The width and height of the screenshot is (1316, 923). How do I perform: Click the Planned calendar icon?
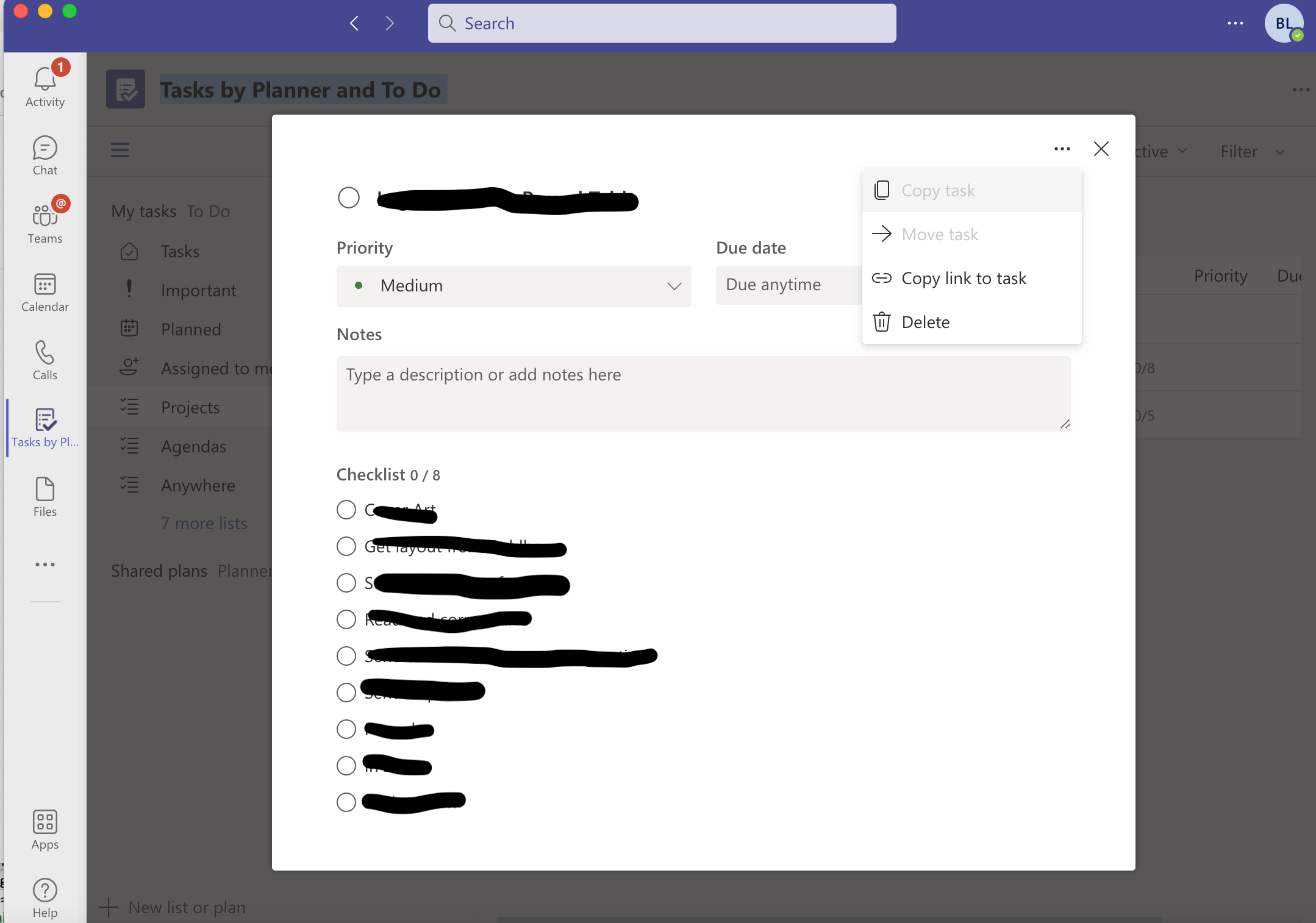pyautogui.click(x=129, y=328)
